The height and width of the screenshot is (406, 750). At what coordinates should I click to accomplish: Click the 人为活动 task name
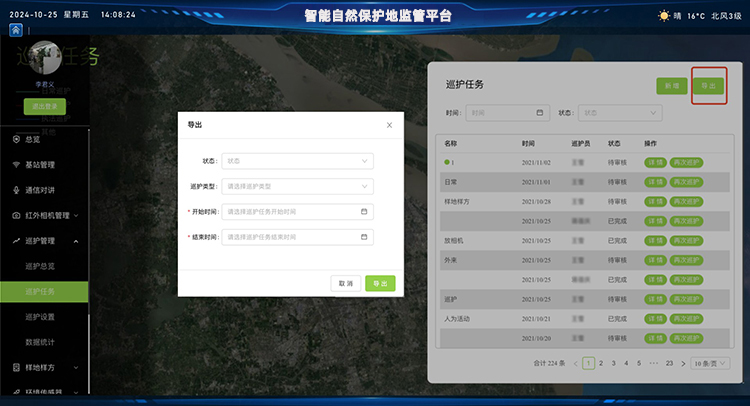pos(457,319)
